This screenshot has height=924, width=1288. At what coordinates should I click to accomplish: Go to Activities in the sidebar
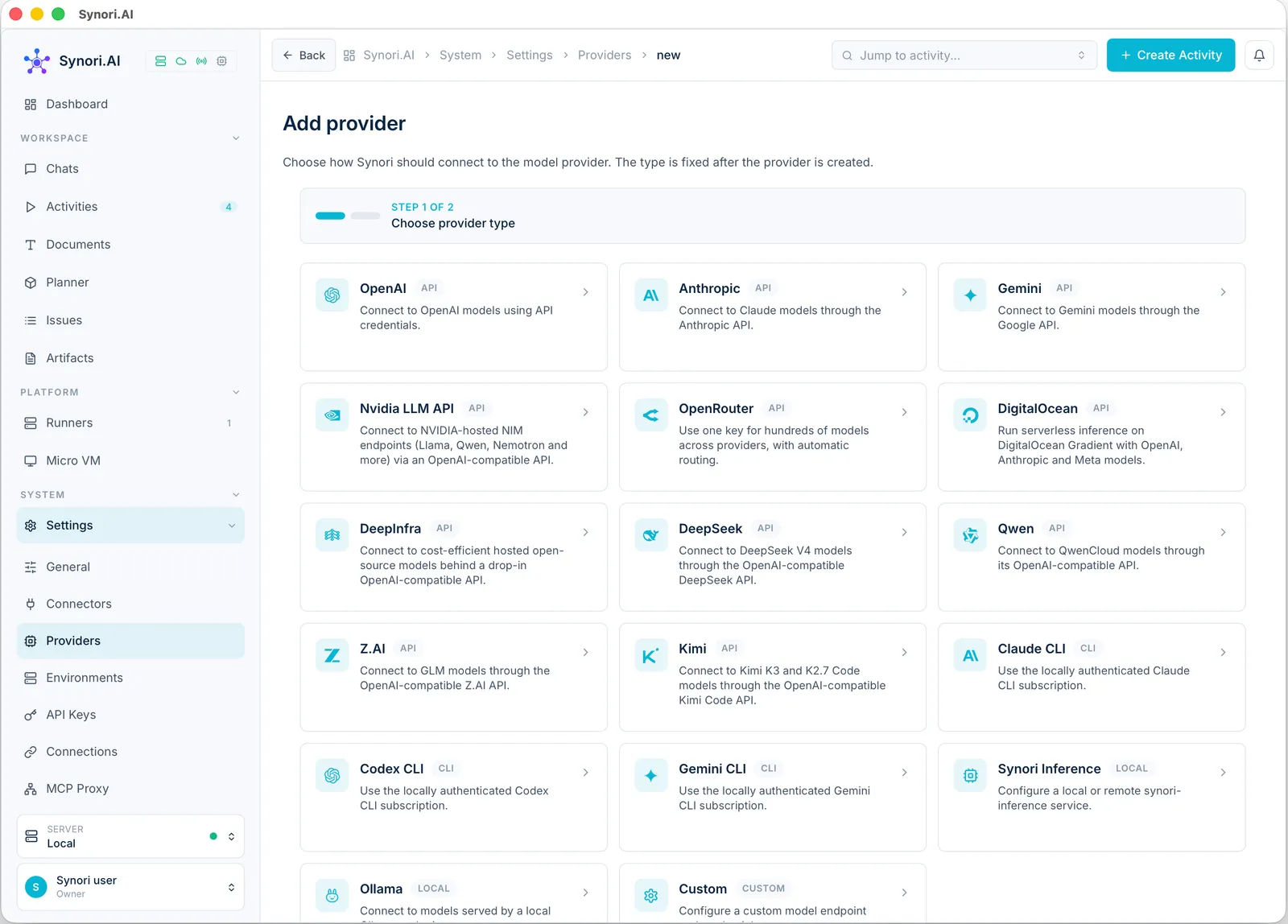[x=130, y=207]
